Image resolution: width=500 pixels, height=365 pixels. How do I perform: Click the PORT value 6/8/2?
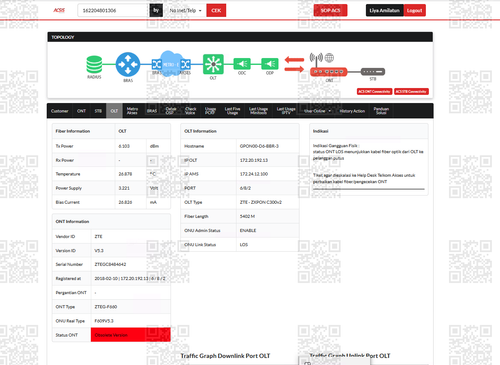click(245, 188)
